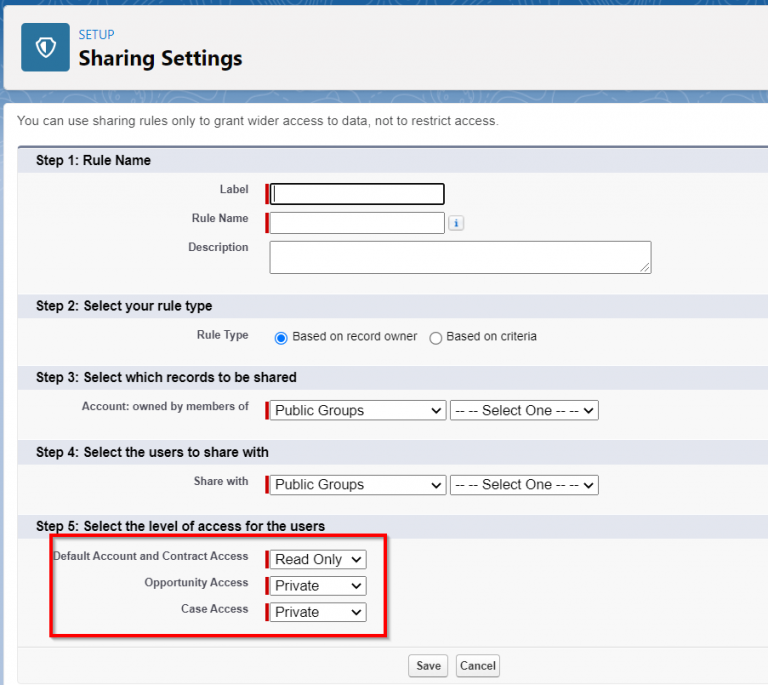
Task: Click the Cancel button
Action: coord(478,666)
